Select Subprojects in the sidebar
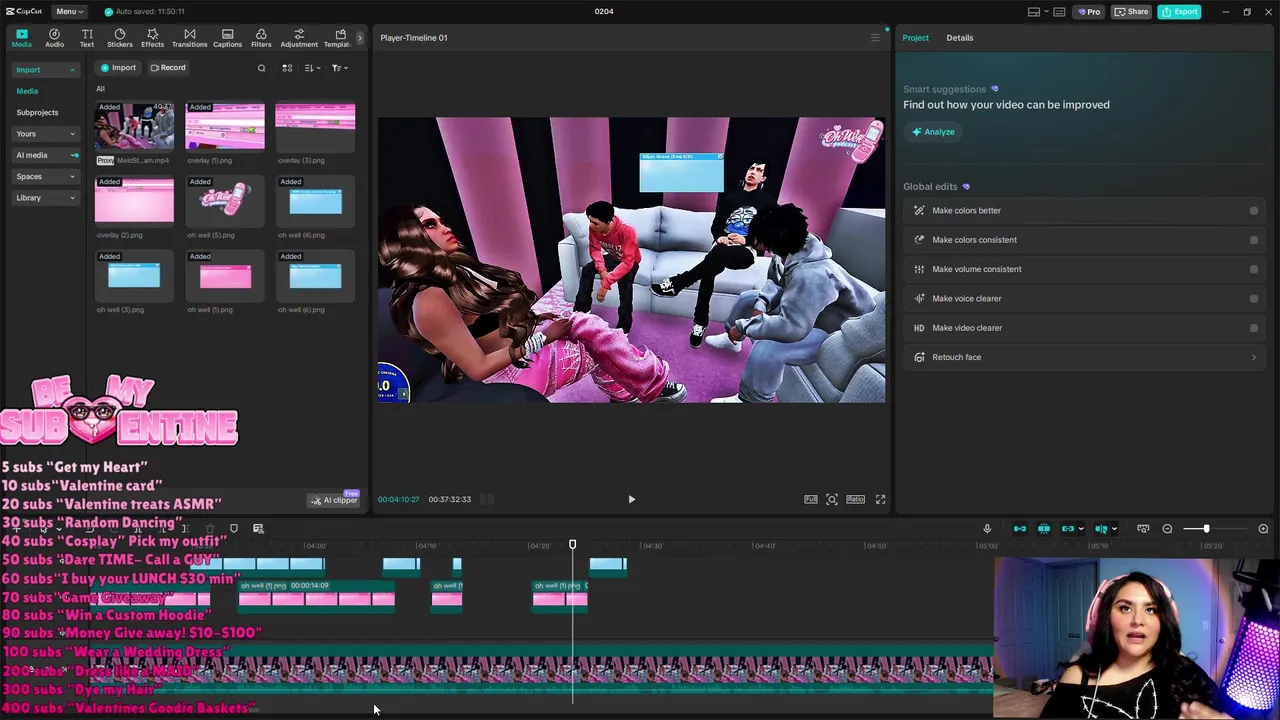This screenshot has width=1280, height=720. [37, 112]
